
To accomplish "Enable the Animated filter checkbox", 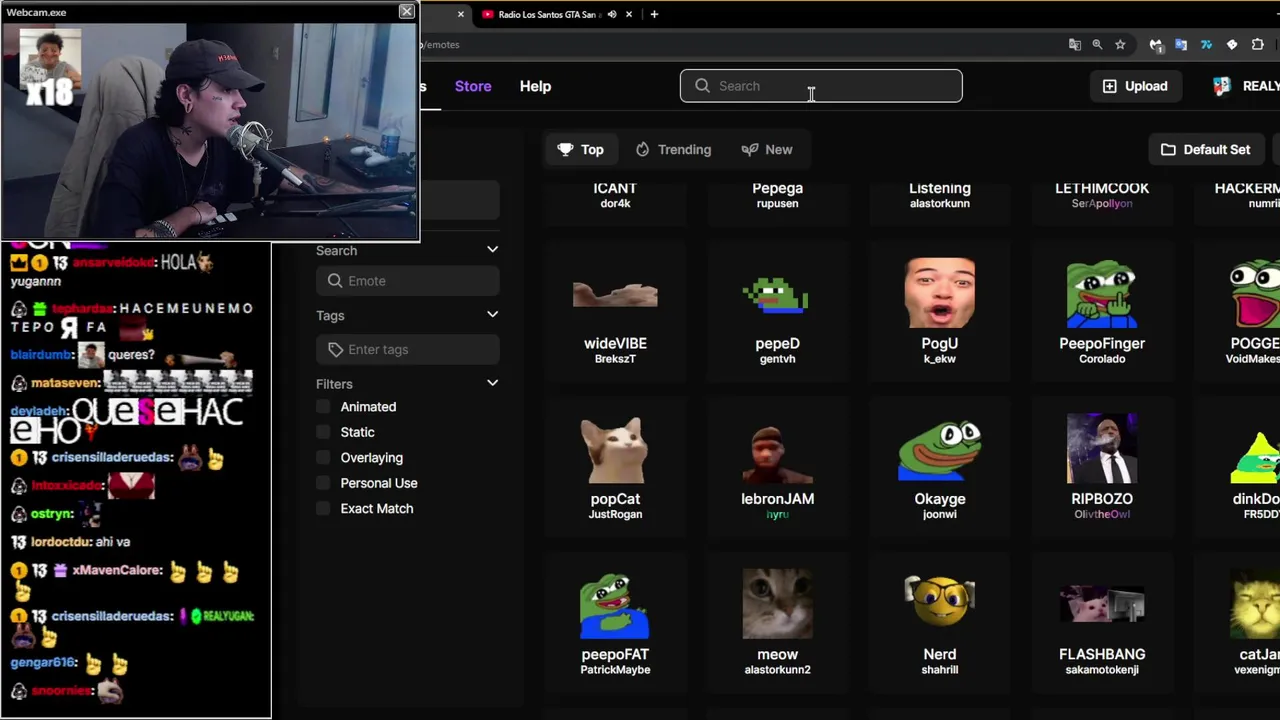I will (323, 407).
